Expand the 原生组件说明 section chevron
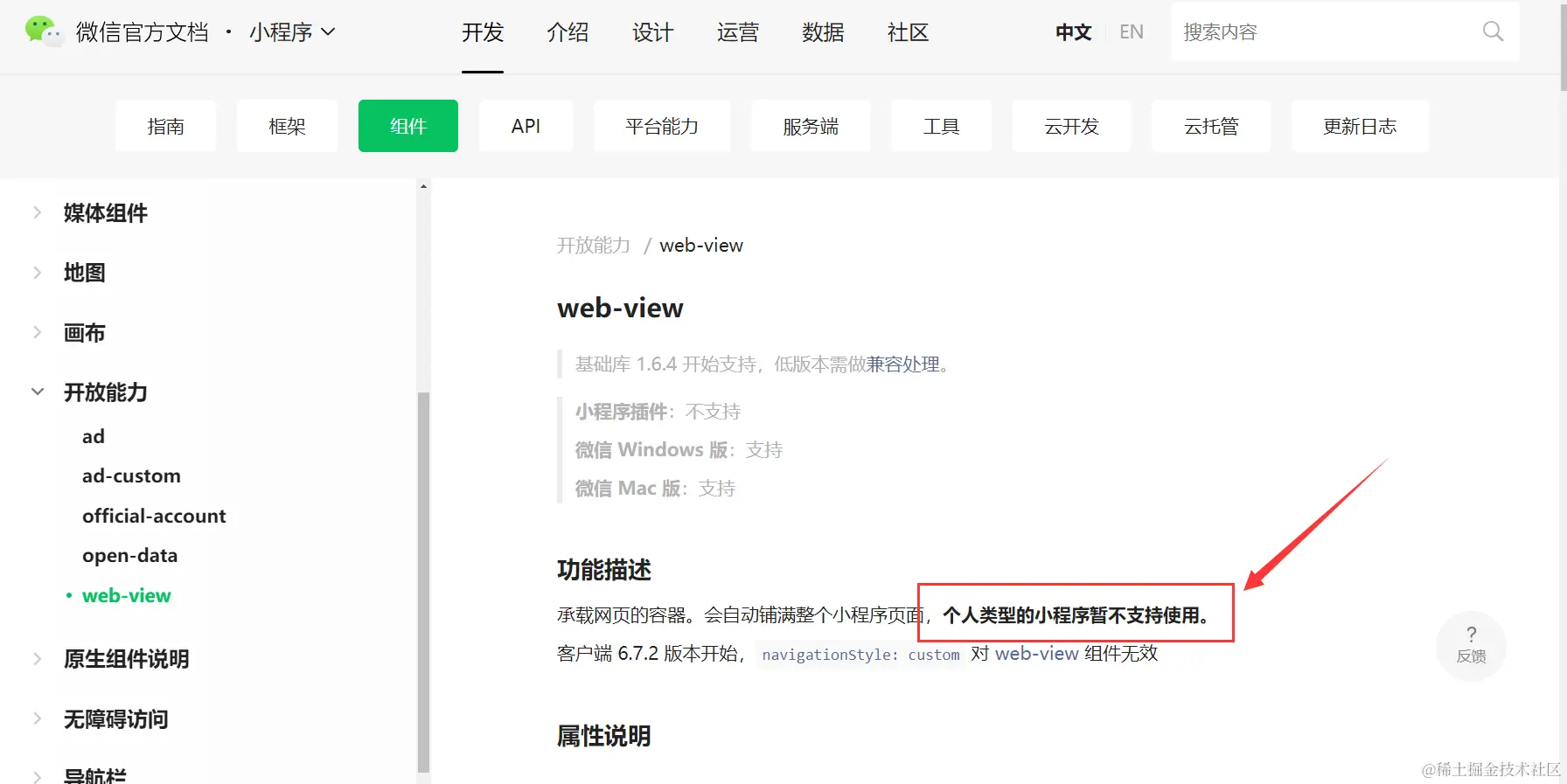Screen dimensions: 1567x784 tap(37, 659)
